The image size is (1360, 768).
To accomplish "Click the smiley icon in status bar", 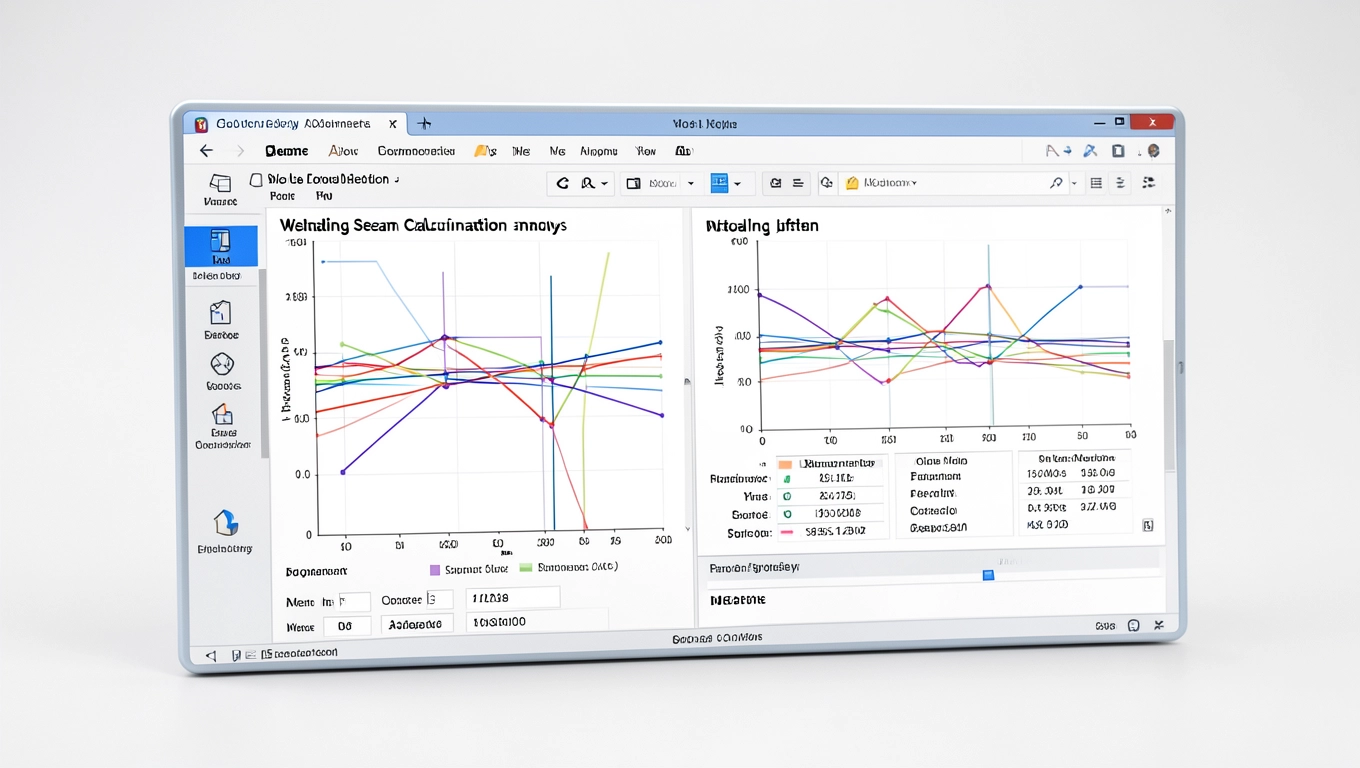I will point(1133,626).
